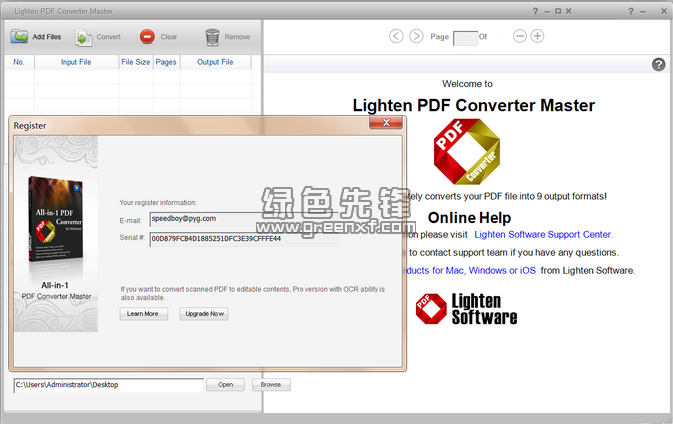Click the Output File column header
The width and height of the screenshot is (673, 424).
(215, 62)
